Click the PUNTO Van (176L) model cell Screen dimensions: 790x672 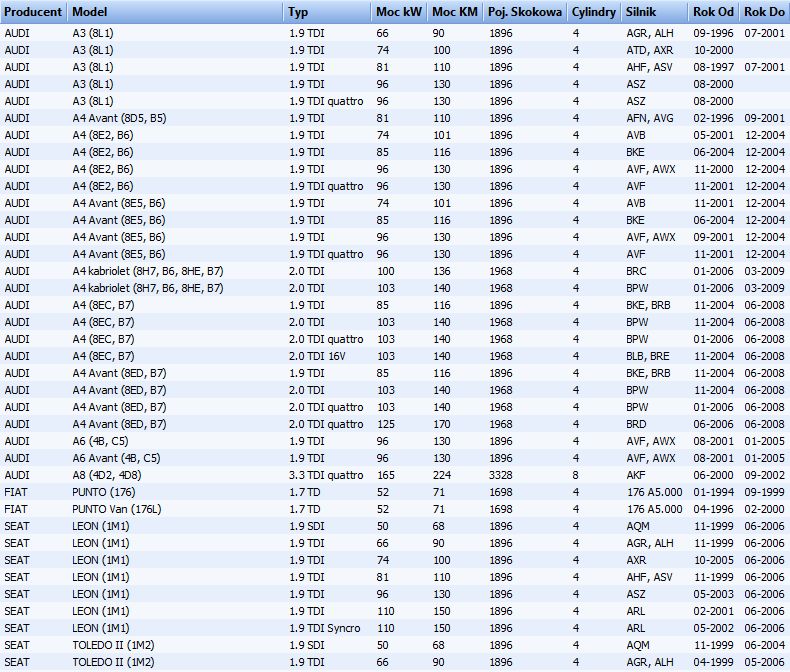[117, 509]
